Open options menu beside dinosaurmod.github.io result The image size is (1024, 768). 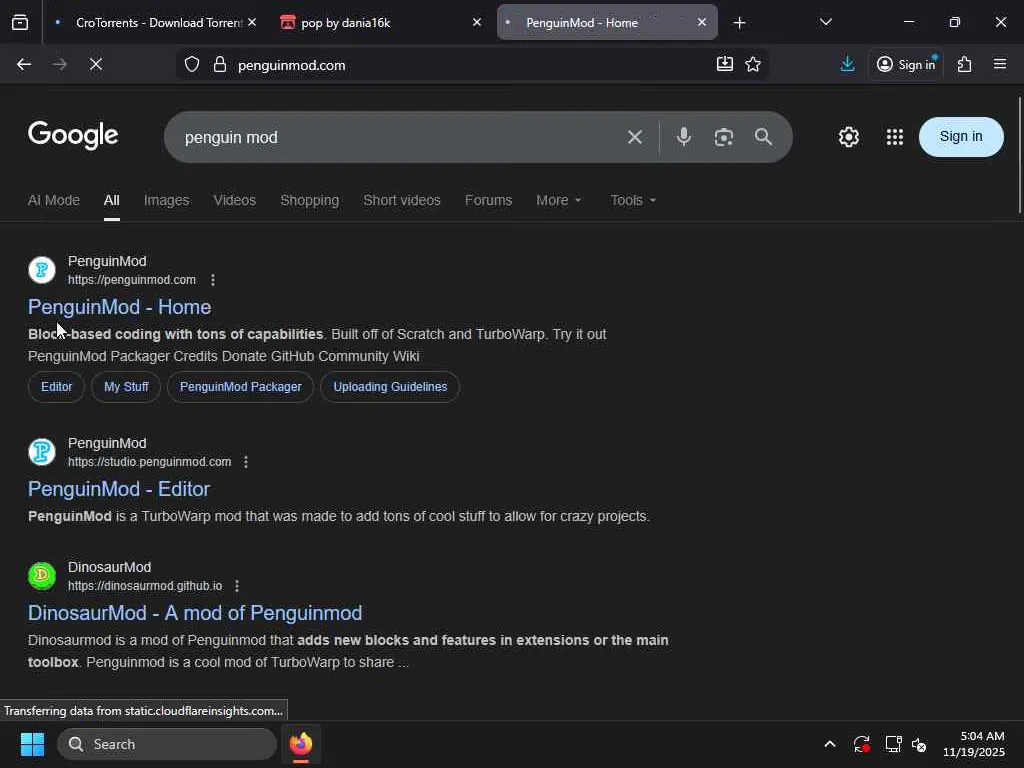pos(237,586)
